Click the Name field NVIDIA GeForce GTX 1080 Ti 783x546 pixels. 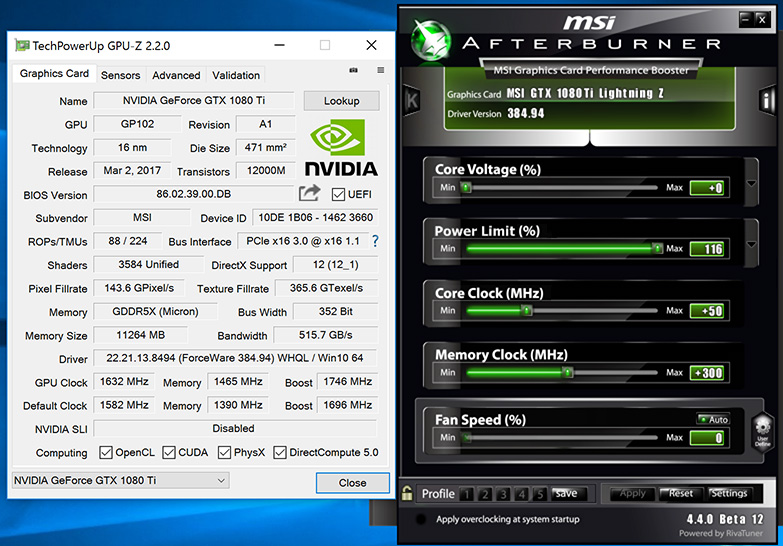coord(194,100)
